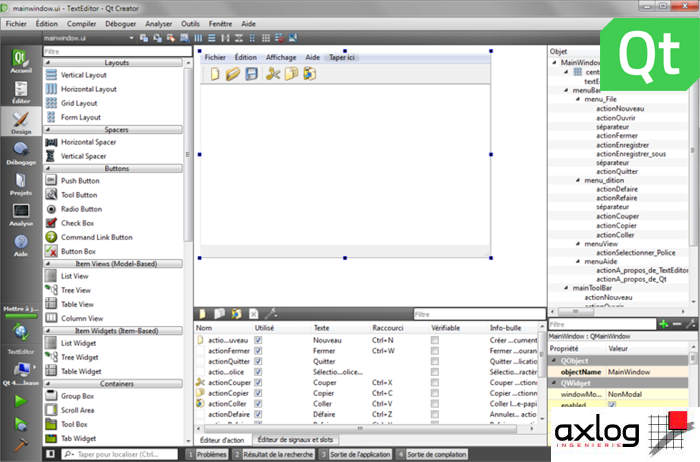Click break layout icon in top toolbar
Image resolution: width=700 pixels, height=462 pixels.
pos(279,38)
